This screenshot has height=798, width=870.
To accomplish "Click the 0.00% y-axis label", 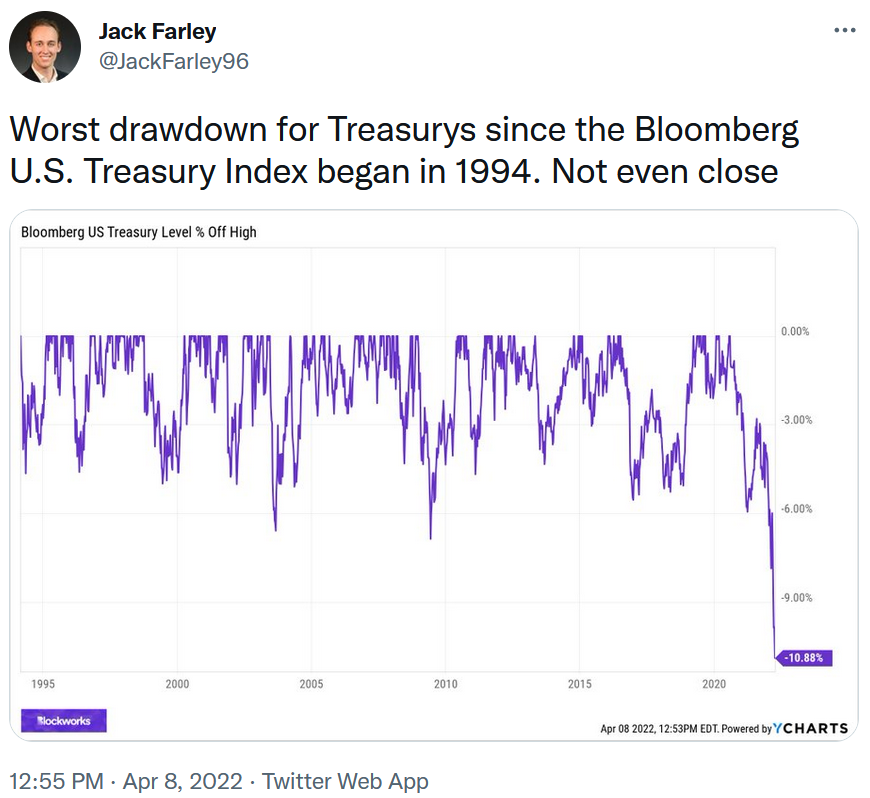I will coord(796,331).
